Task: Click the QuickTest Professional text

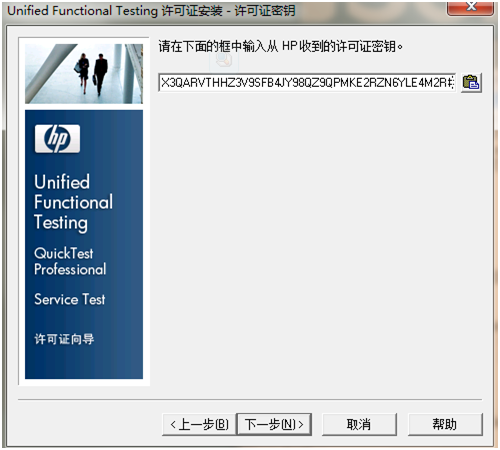Action: (x=70, y=262)
